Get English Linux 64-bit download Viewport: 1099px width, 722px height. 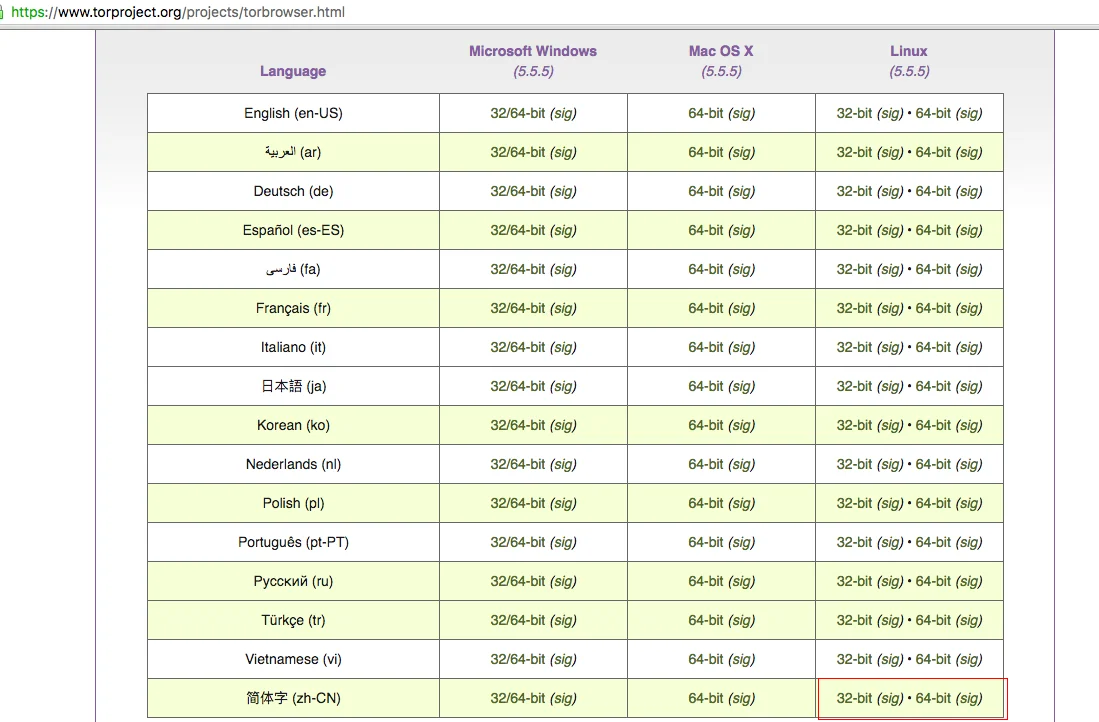coord(933,113)
